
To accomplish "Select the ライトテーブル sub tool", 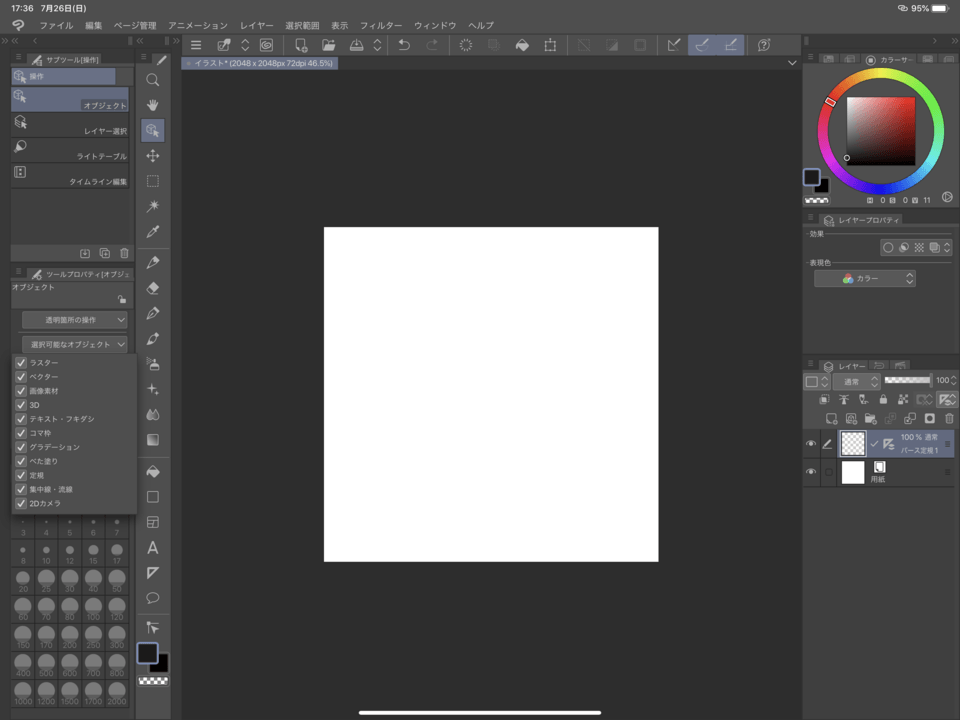I will (x=70, y=150).
